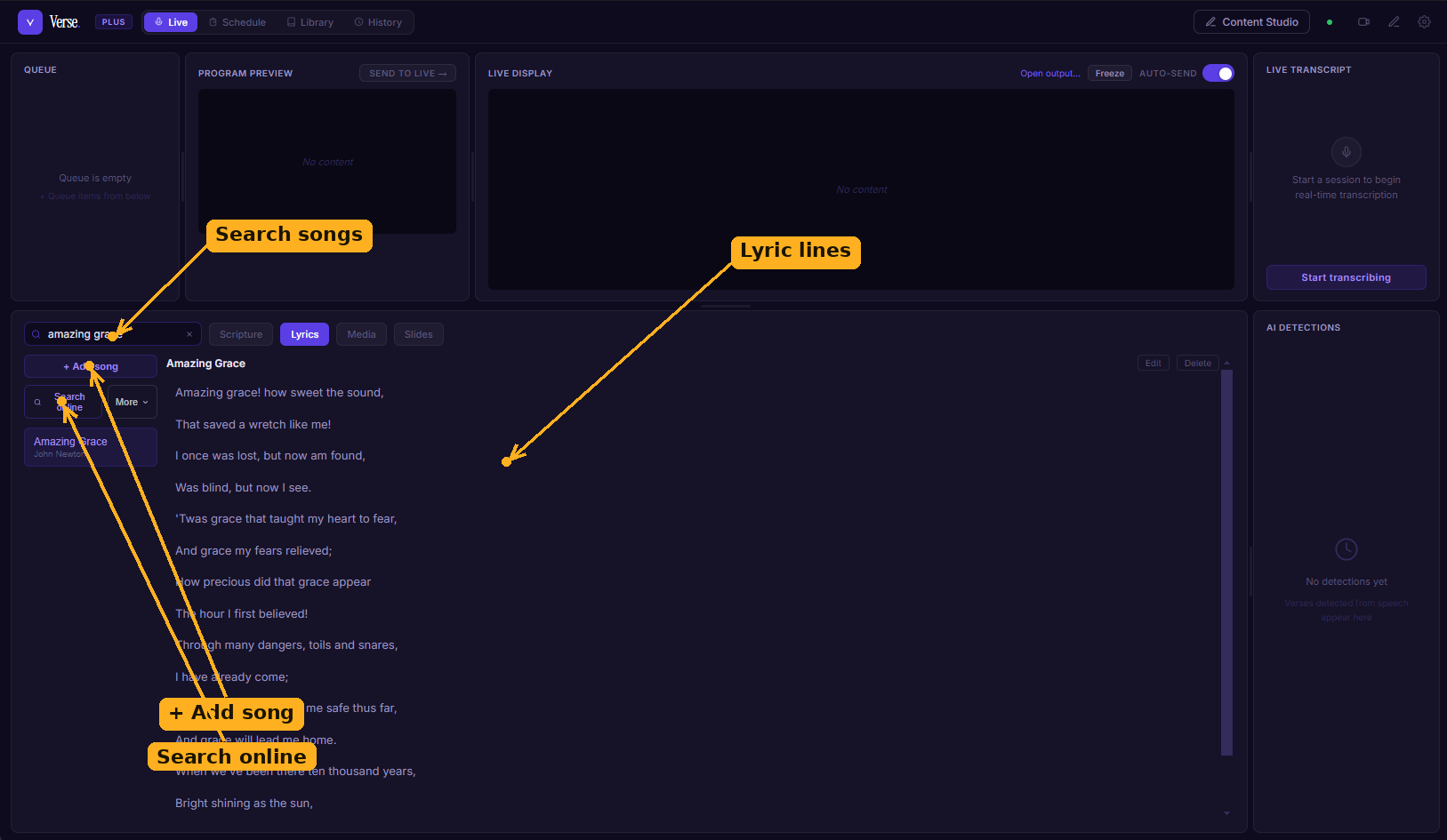
Task: Toggle the Auto-Send switch
Action: point(1218,73)
